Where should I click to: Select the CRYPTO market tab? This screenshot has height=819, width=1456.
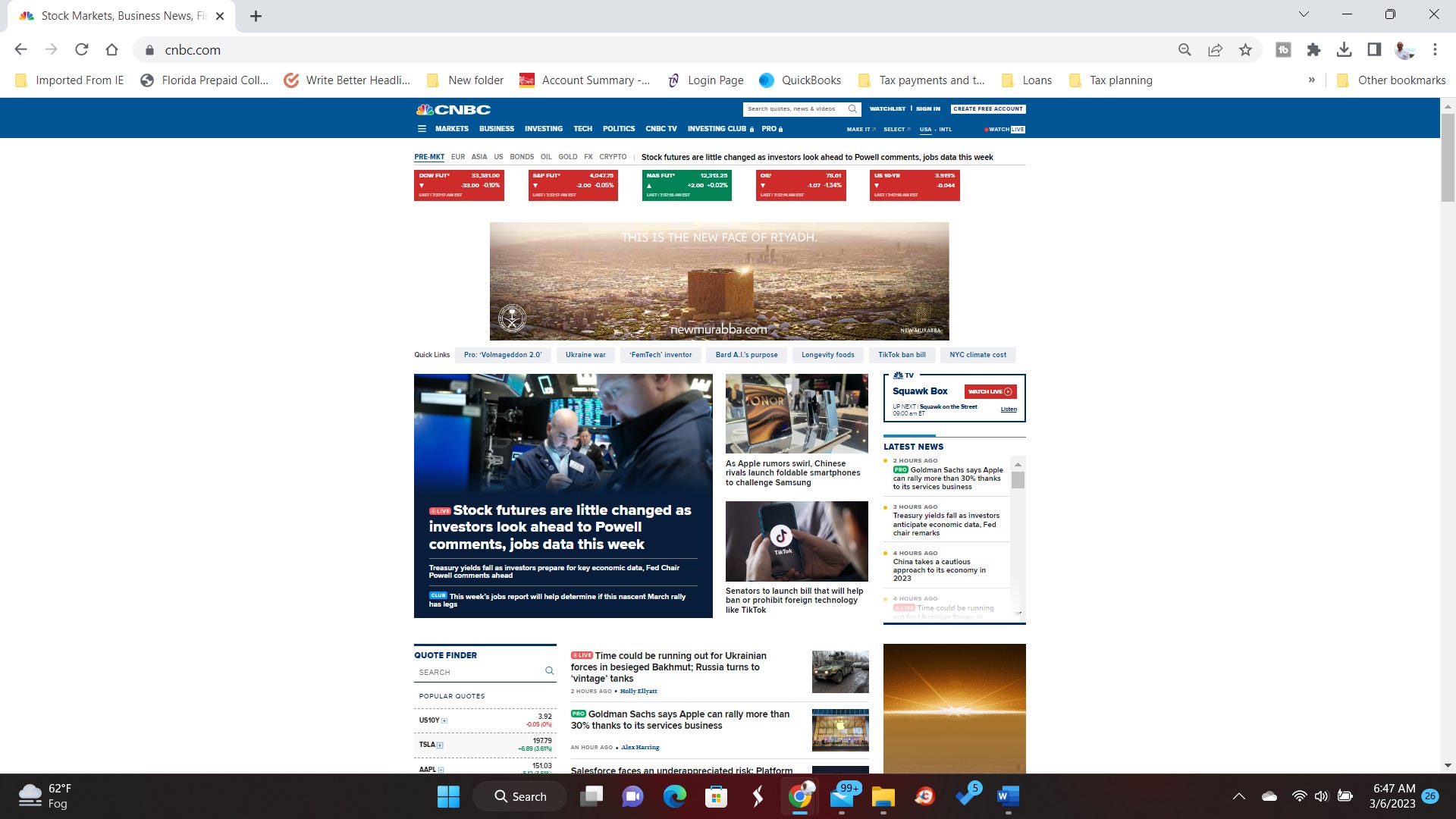(613, 157)
